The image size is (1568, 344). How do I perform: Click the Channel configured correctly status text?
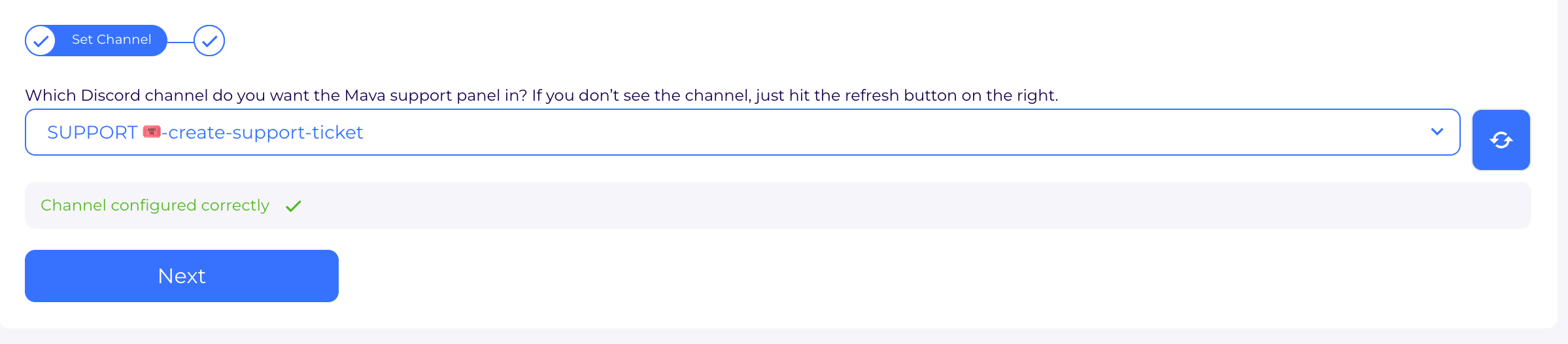pos(155,205)
